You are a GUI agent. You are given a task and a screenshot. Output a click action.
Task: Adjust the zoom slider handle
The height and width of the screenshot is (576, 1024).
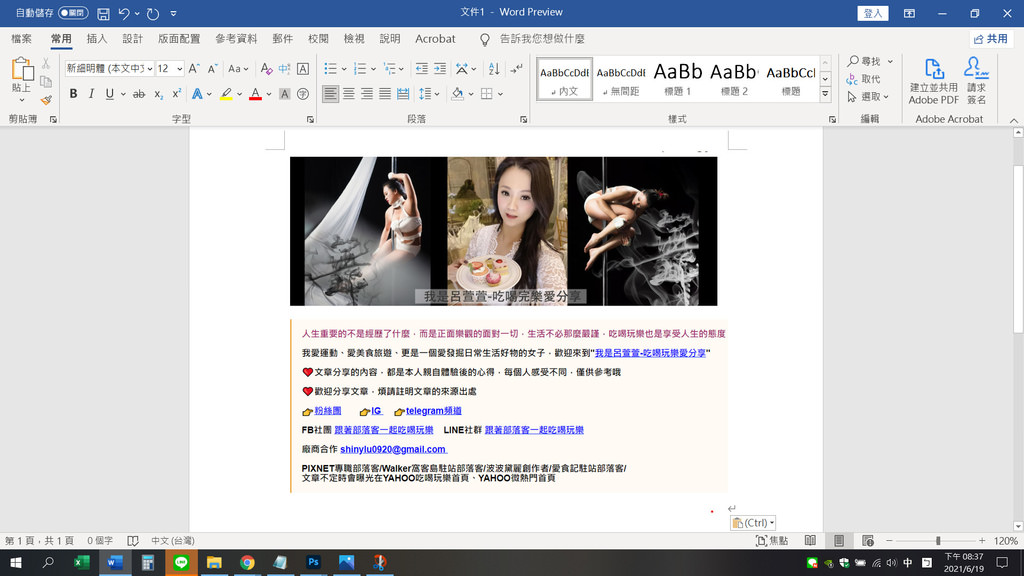[x=938, y=541]
